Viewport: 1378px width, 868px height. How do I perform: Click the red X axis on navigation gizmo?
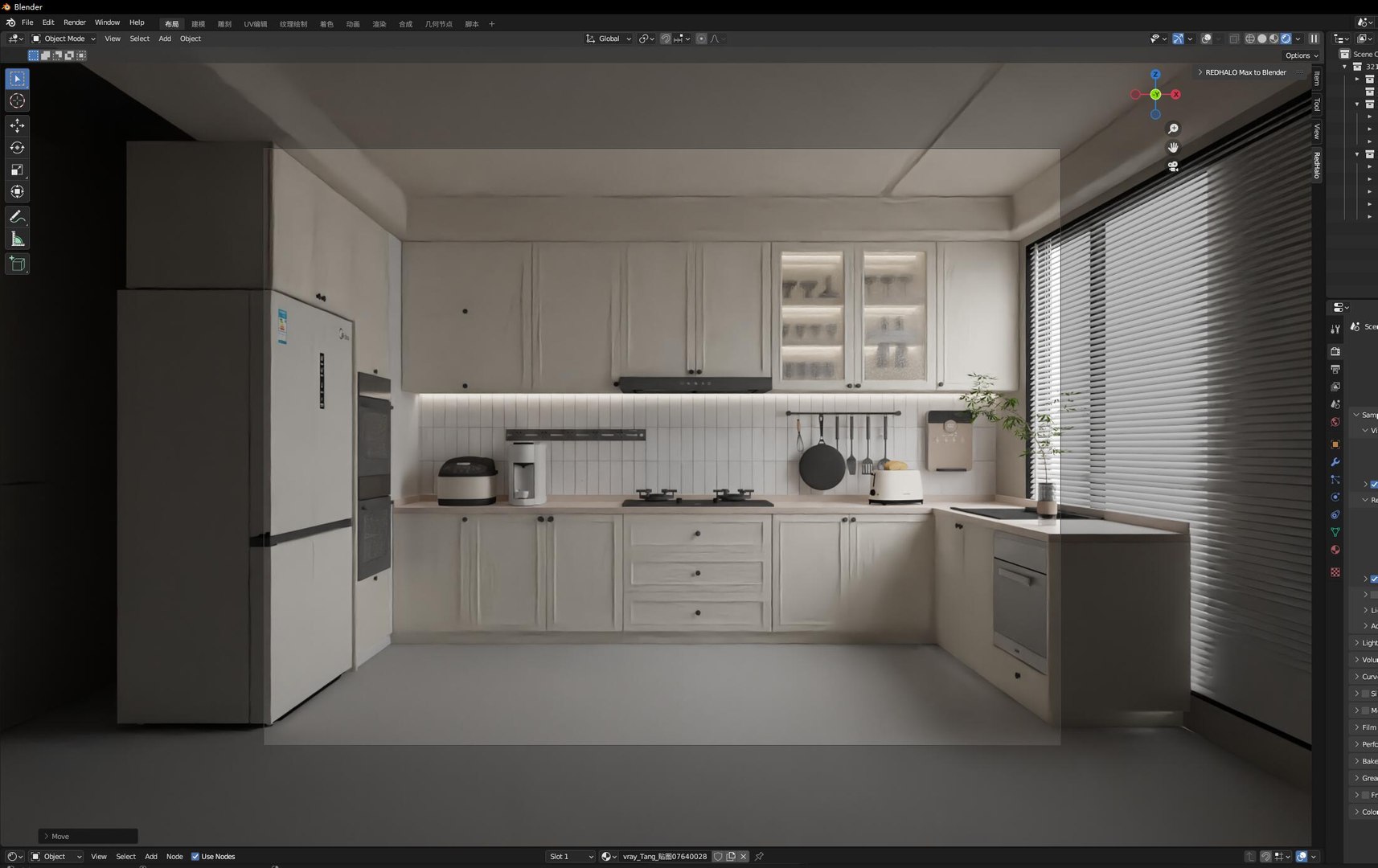pyautogui.click(x=1175, y=94)
